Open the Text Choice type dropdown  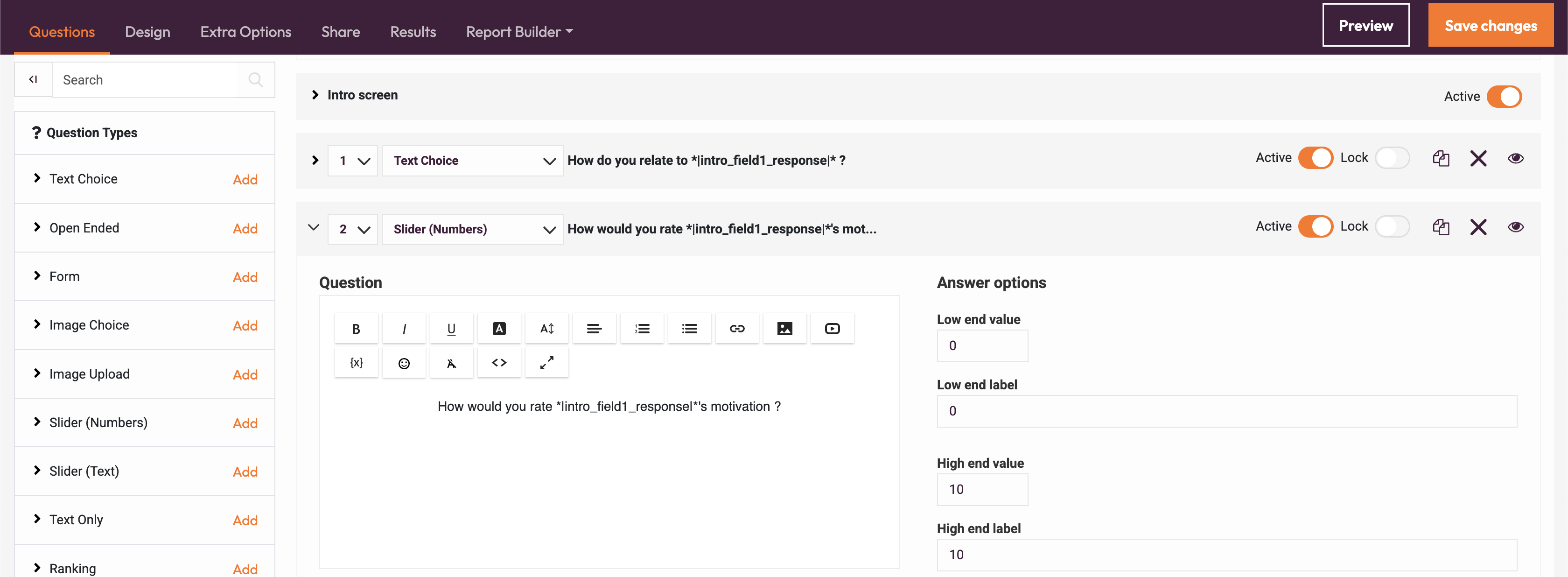(x=472, y=161)
